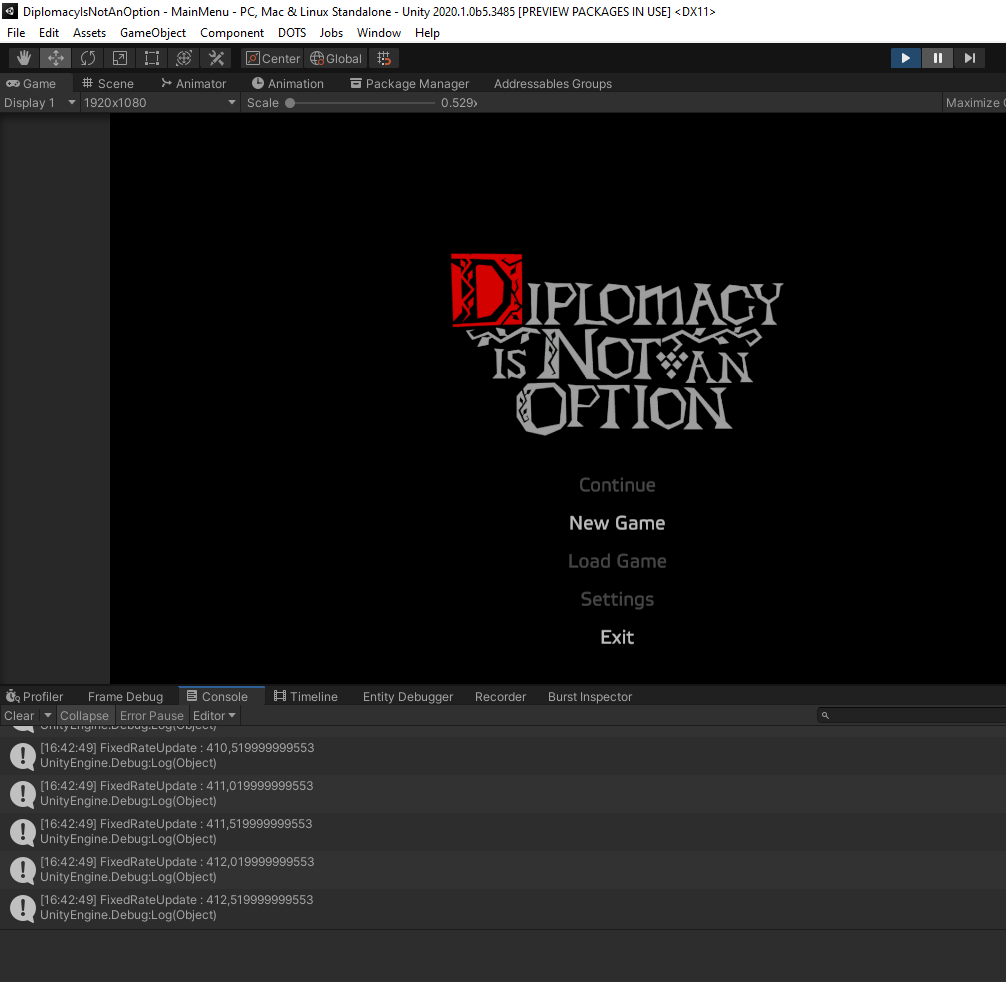
Task: Open the Help menu
Action: (427, 33)
